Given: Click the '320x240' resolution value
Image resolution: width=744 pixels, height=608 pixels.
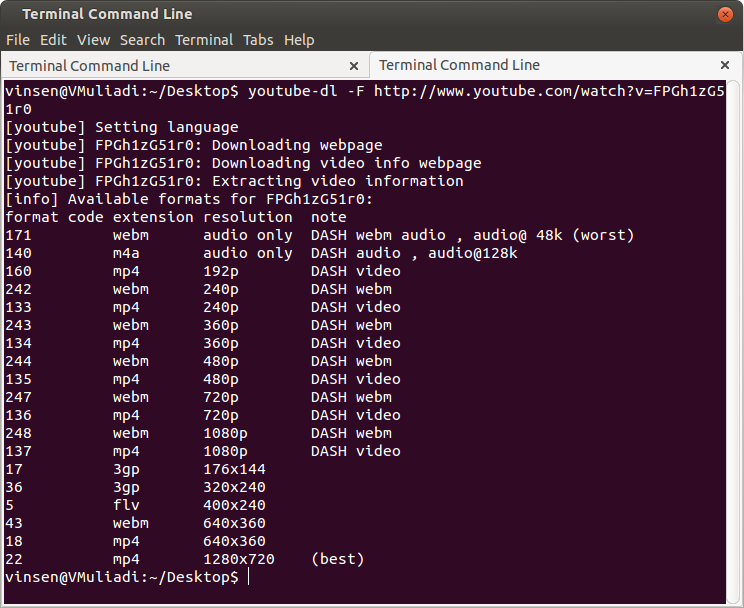Looking at the screenshot, I should point(234,488).
